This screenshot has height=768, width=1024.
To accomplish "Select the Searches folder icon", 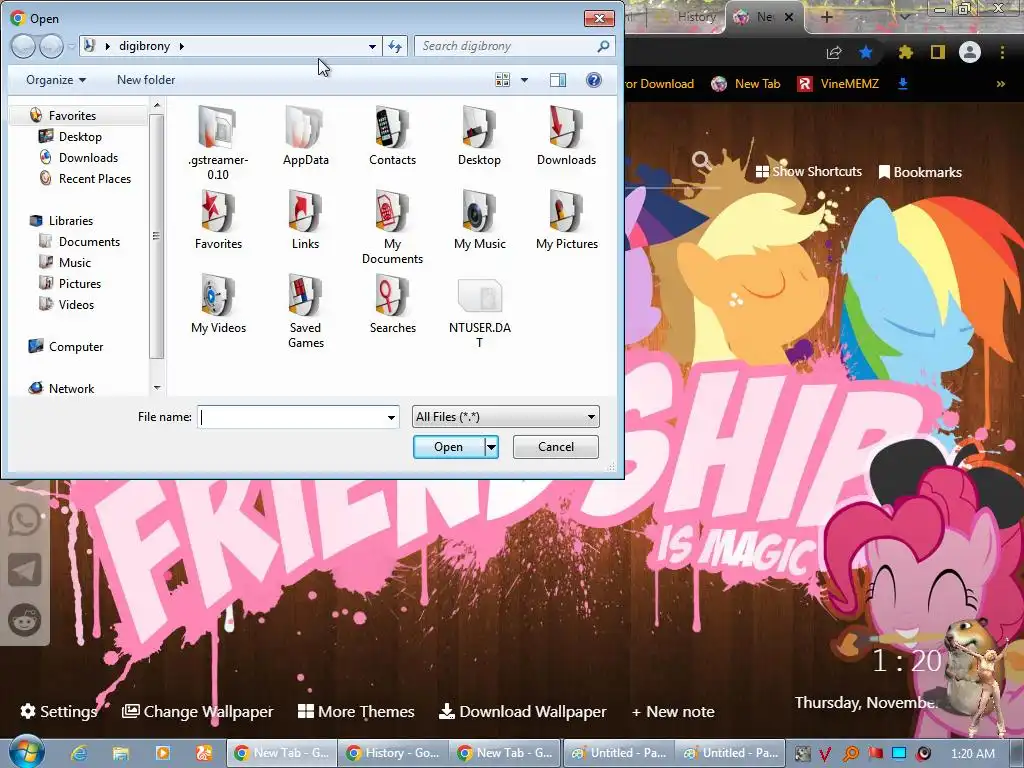I will tap(392, 295).
